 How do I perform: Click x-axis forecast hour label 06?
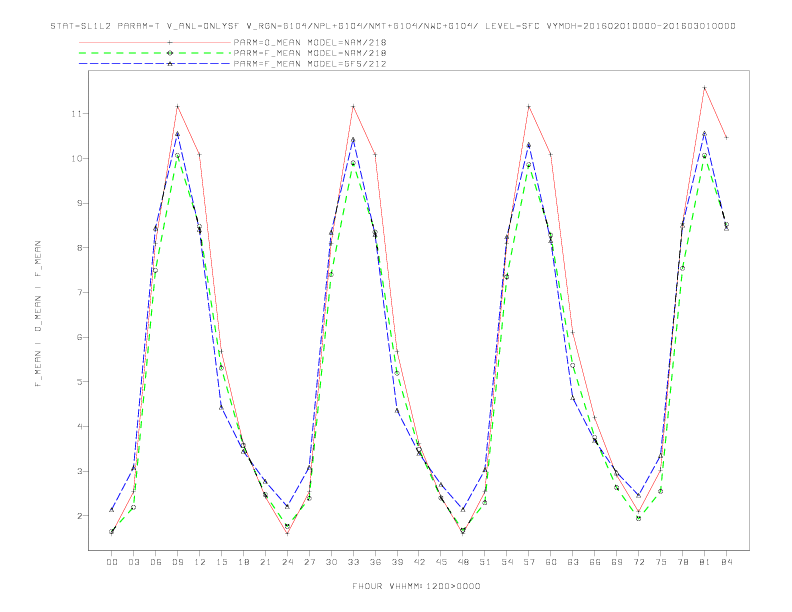point(156,562)
